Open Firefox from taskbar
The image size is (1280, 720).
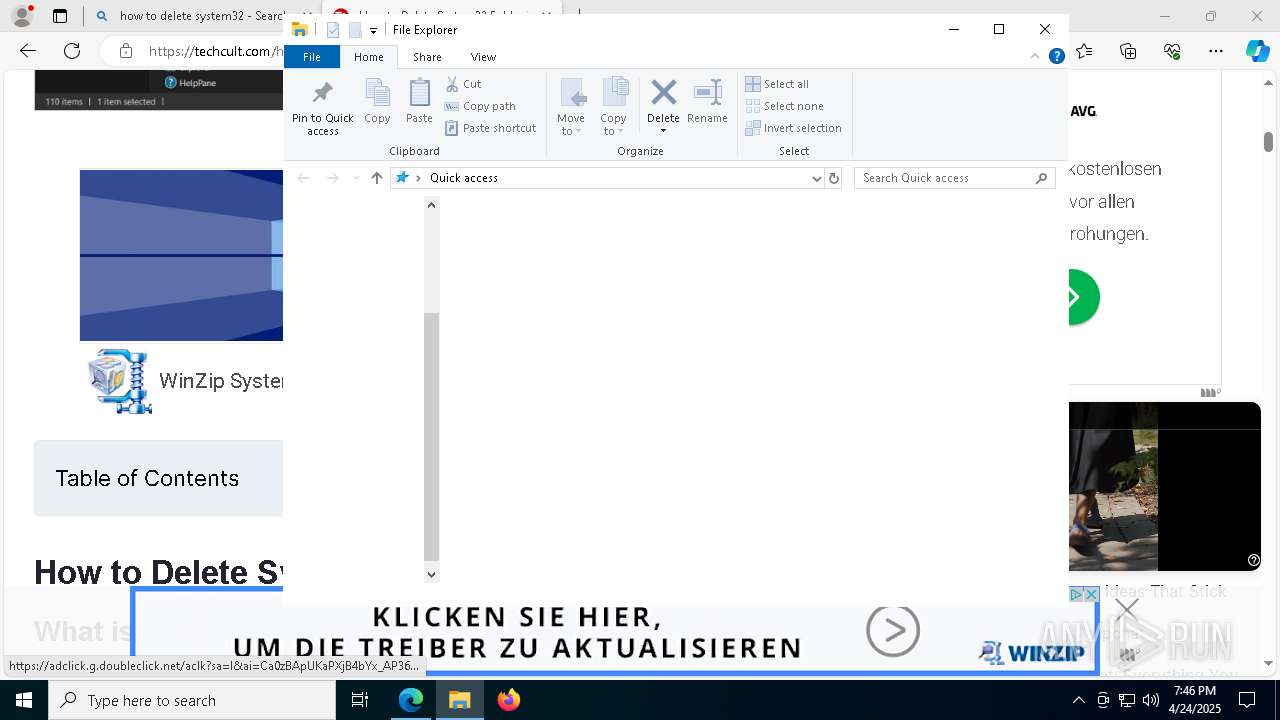click(509, 700)
